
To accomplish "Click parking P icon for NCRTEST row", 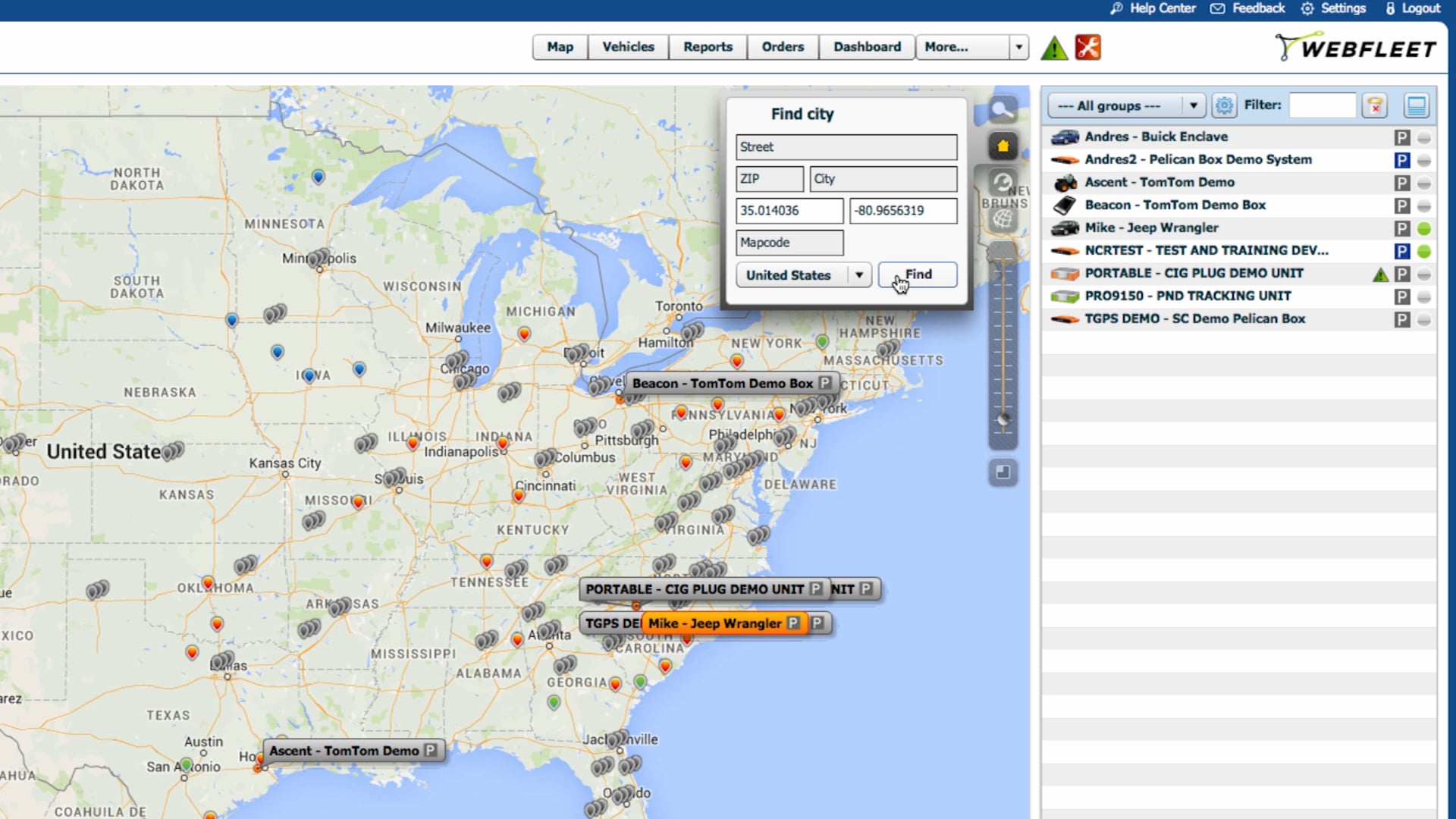I will (1402, 251).
